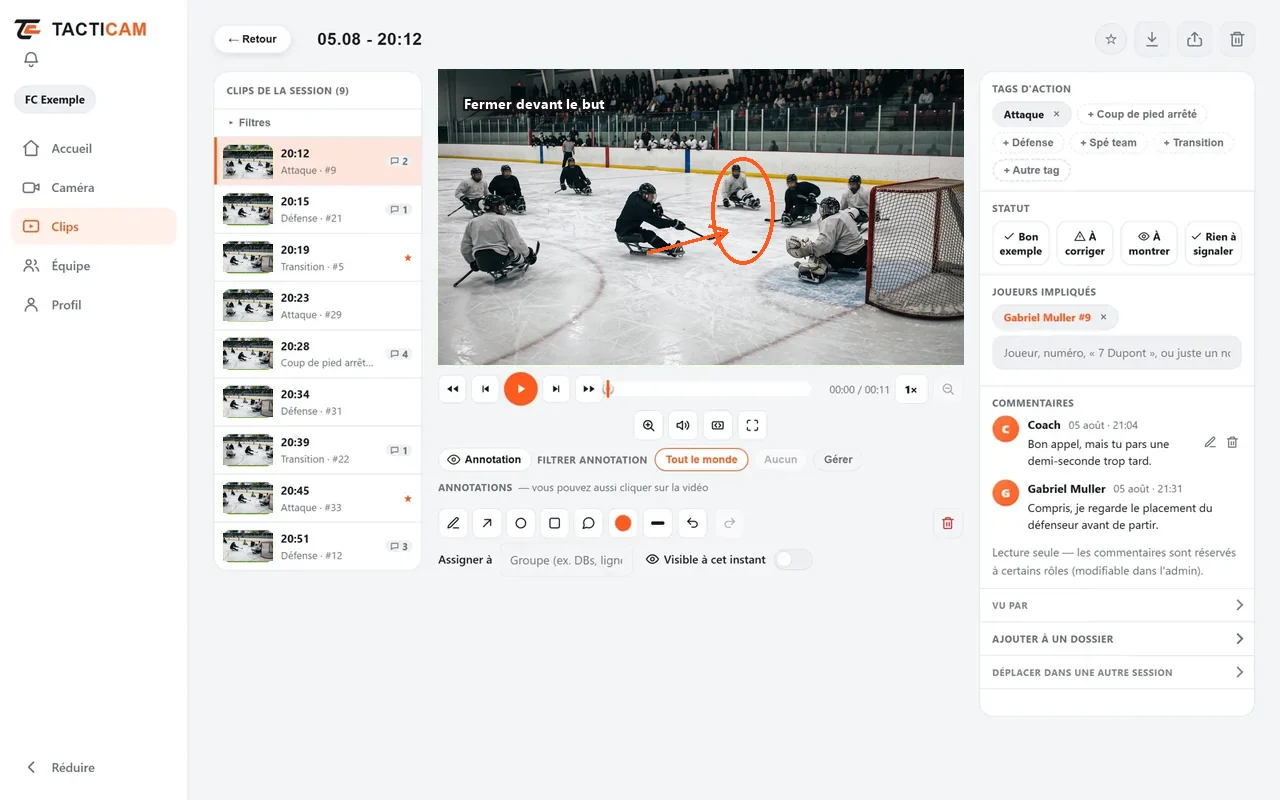
Task: Open Équipe in the sidebar
Action: (94, 266)
